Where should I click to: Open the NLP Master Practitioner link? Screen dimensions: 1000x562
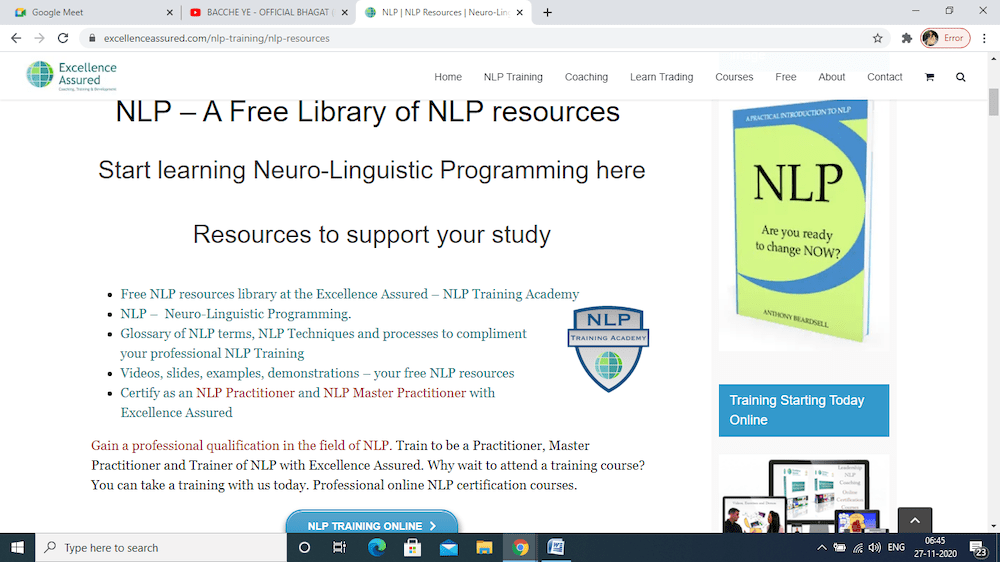pyautogui.click(x=394, y=393)
